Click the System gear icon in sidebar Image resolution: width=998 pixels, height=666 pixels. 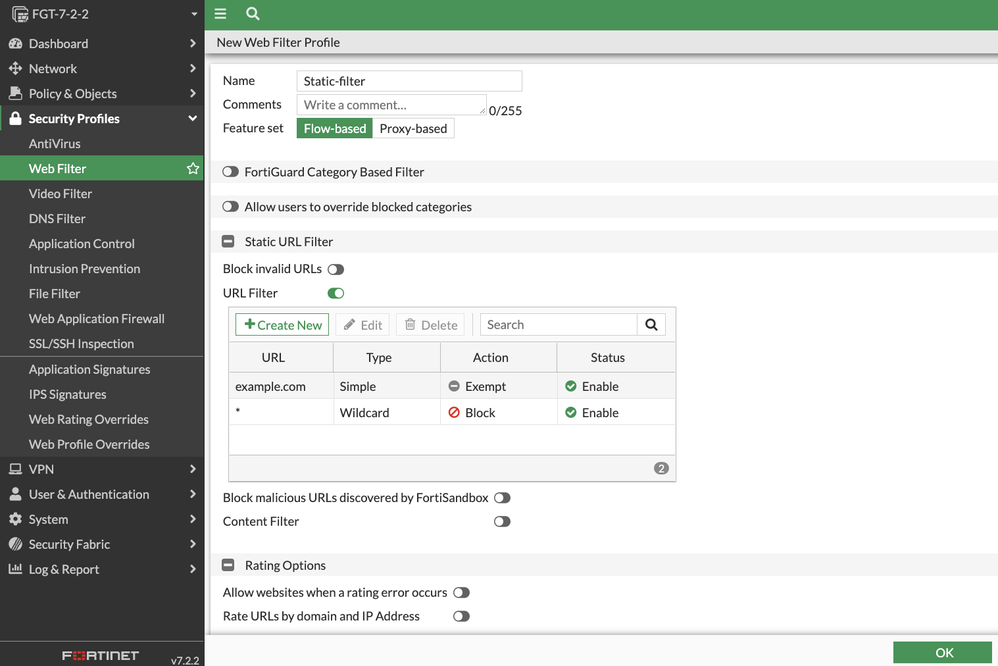click(15, 519)
